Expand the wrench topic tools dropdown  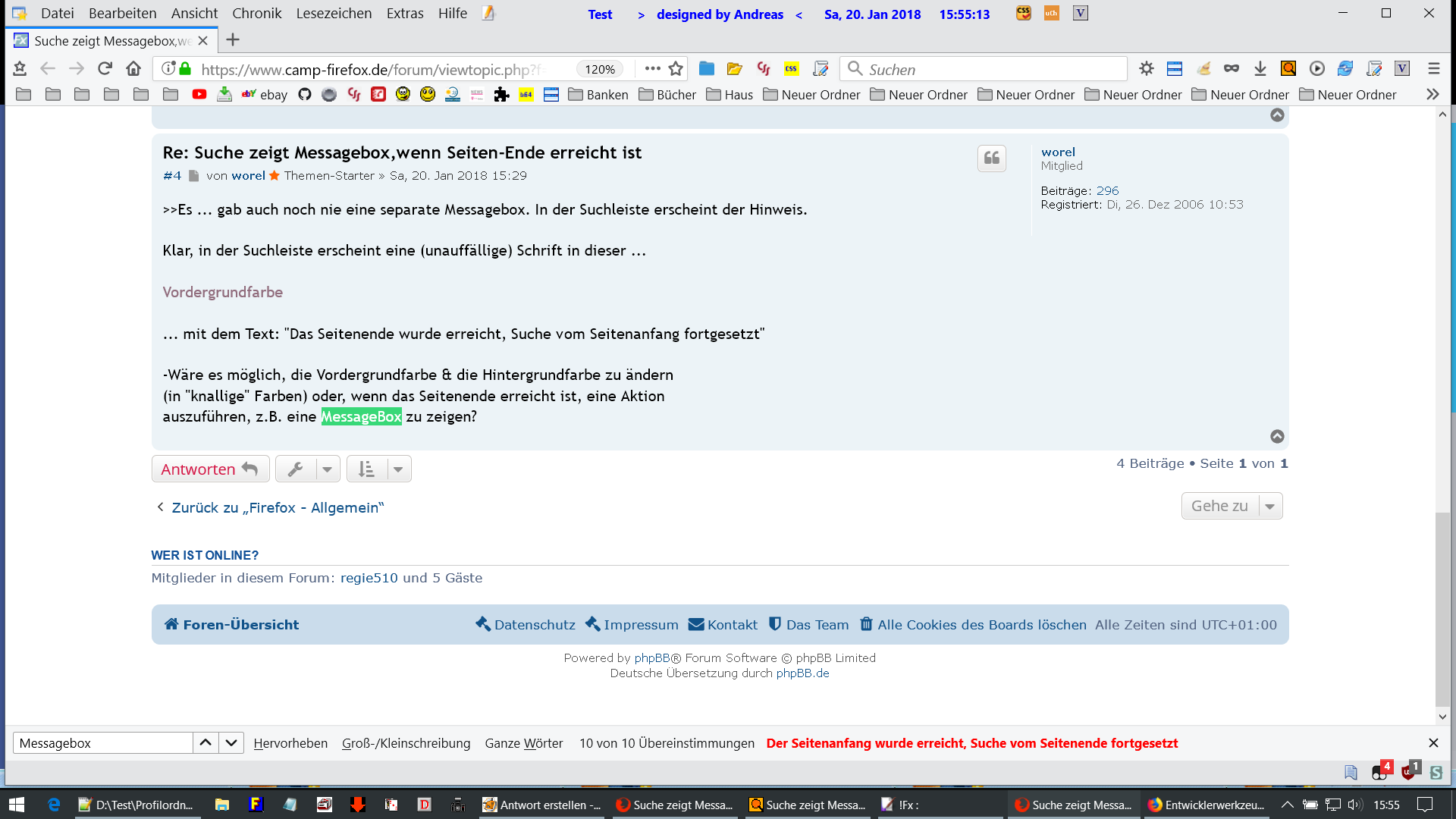(x=327, y=469)
